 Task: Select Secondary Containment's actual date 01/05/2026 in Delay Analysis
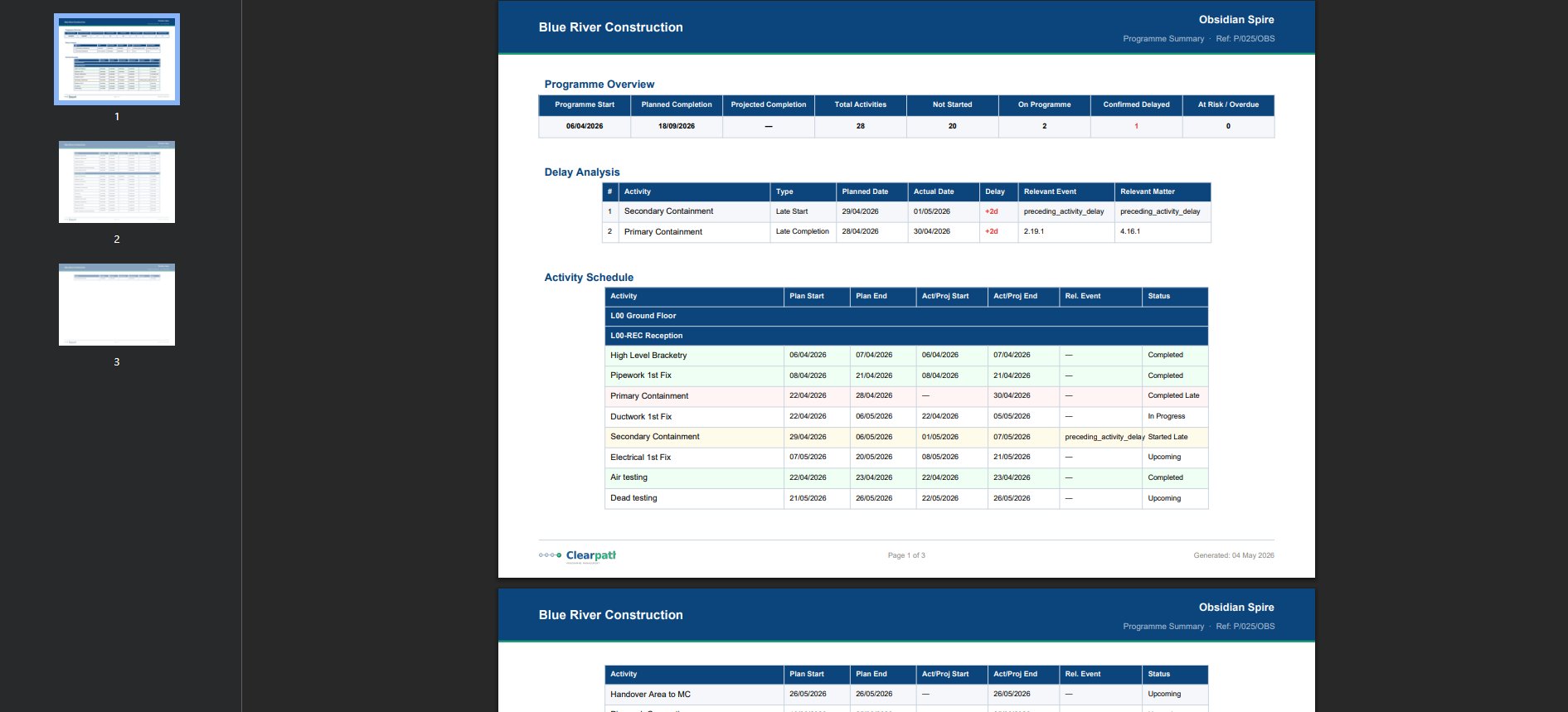pyautogui.click(x=932, y=212)
